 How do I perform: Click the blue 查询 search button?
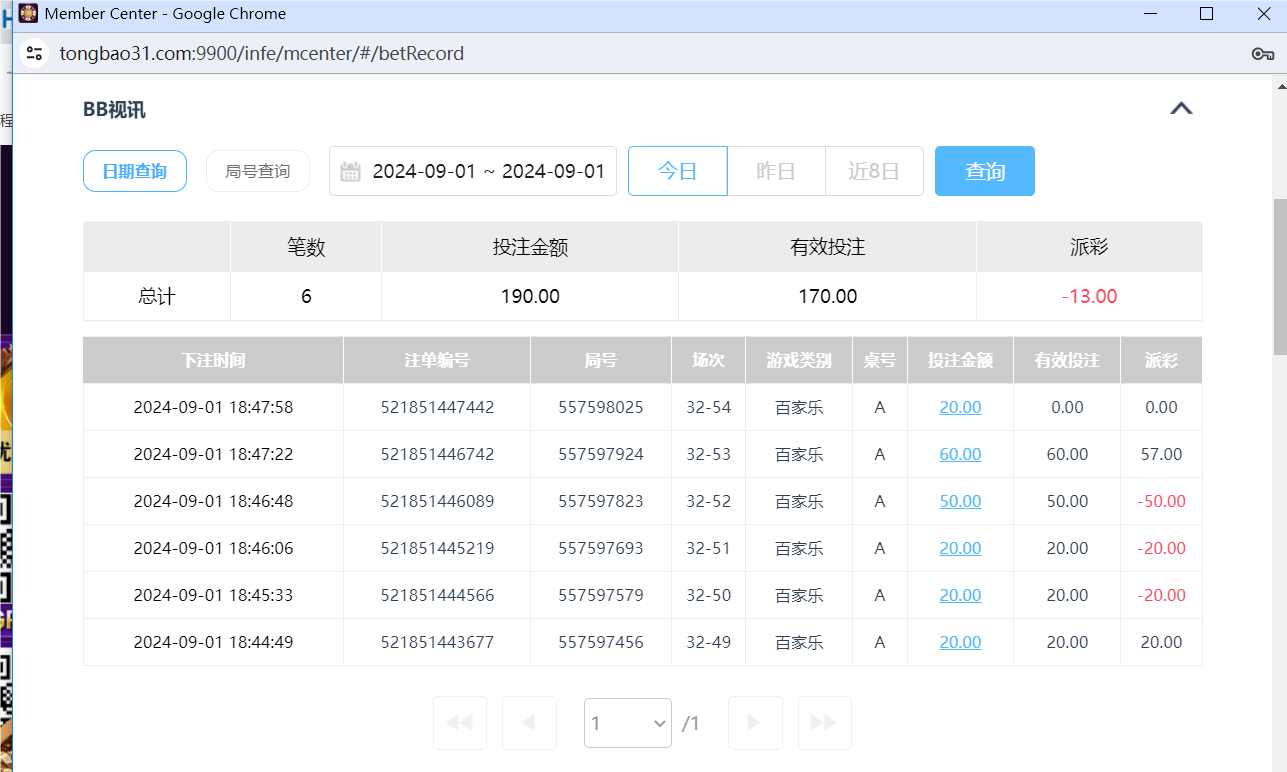click(x=984, y=171)
